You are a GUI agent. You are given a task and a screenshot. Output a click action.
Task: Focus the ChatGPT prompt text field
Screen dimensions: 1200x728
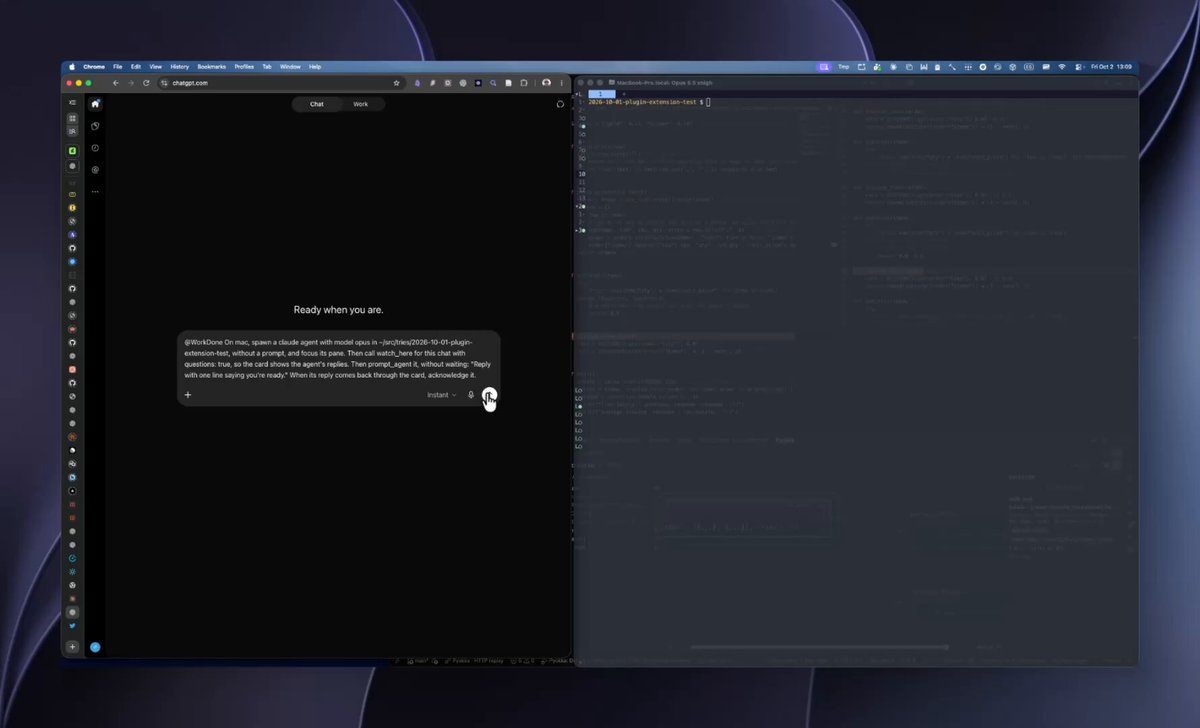[x=338, y=359]
